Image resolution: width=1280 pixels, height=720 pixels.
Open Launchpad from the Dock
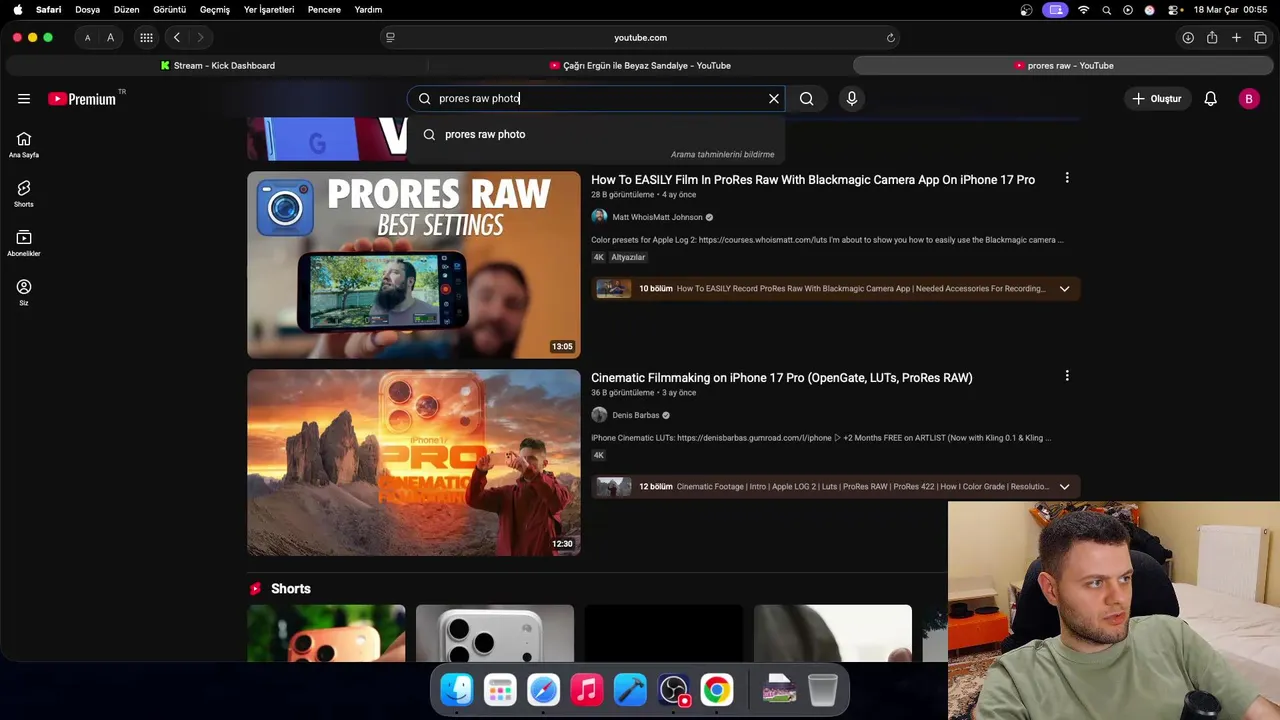[x=500, y=690]
